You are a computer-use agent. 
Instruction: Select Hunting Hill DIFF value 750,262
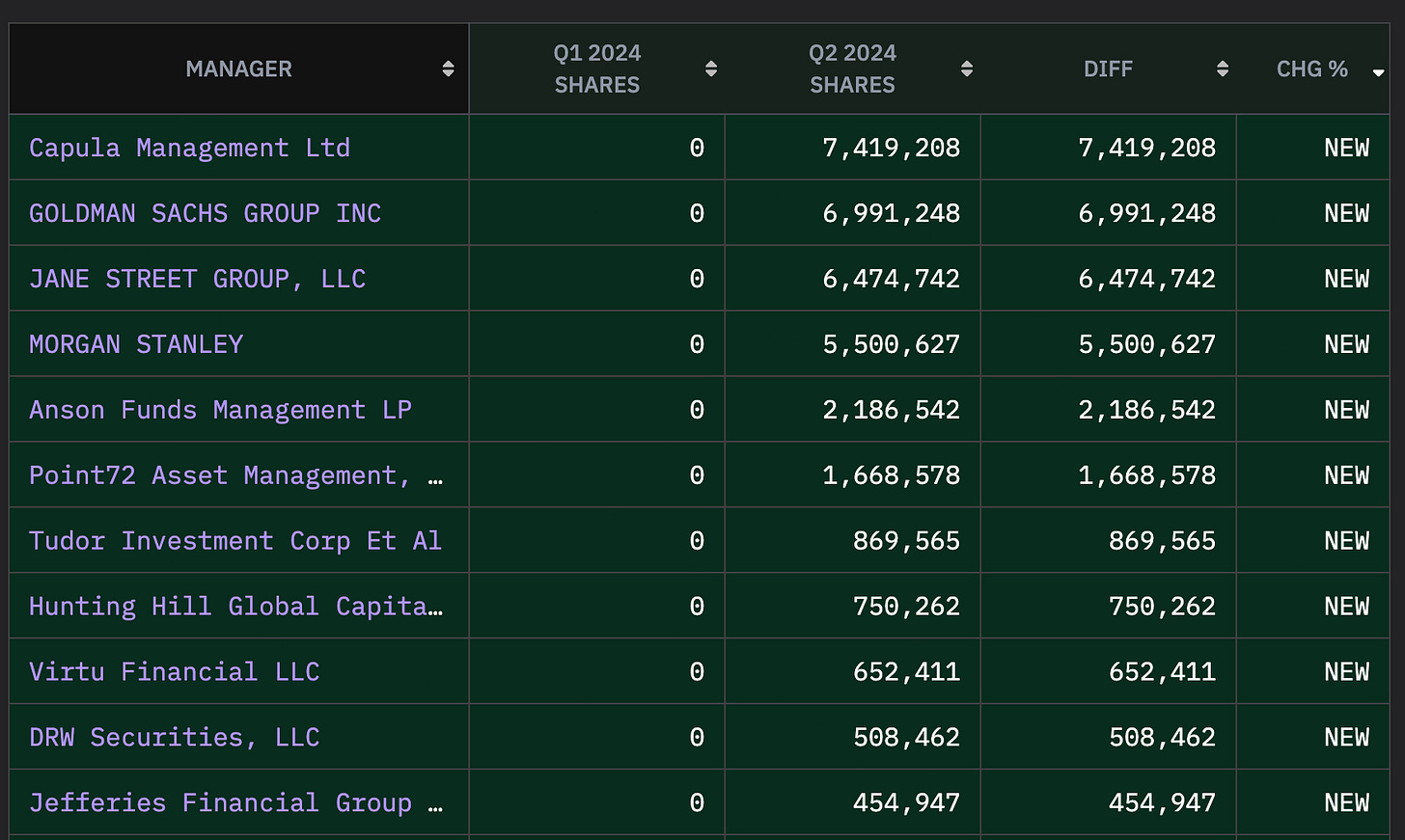[x=1162, y=607]
